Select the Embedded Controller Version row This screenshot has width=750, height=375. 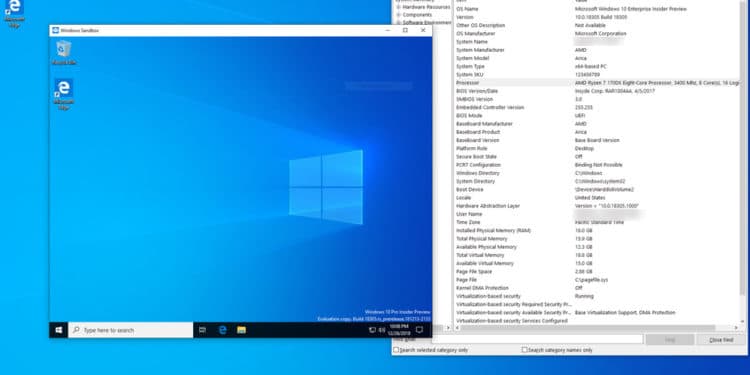597,107
